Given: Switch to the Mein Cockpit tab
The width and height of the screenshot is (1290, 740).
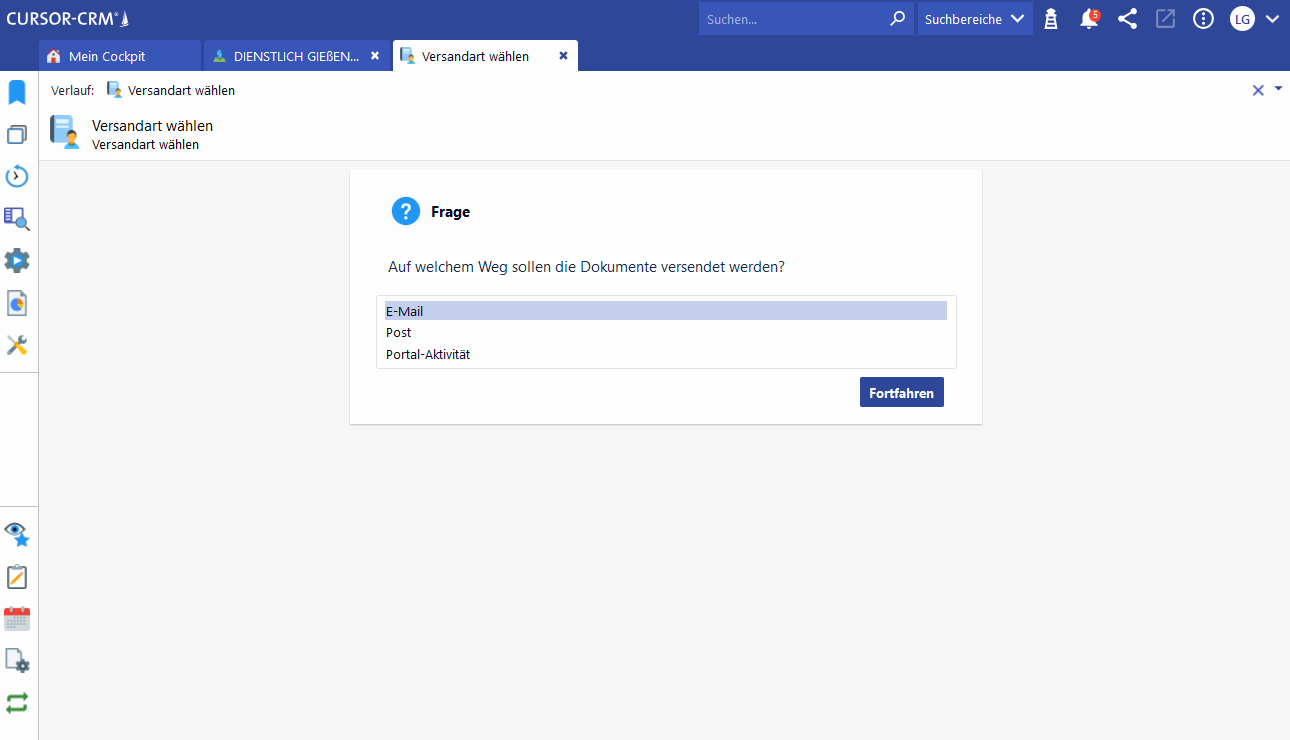Looking at the screenshot, I should point(107,56).
